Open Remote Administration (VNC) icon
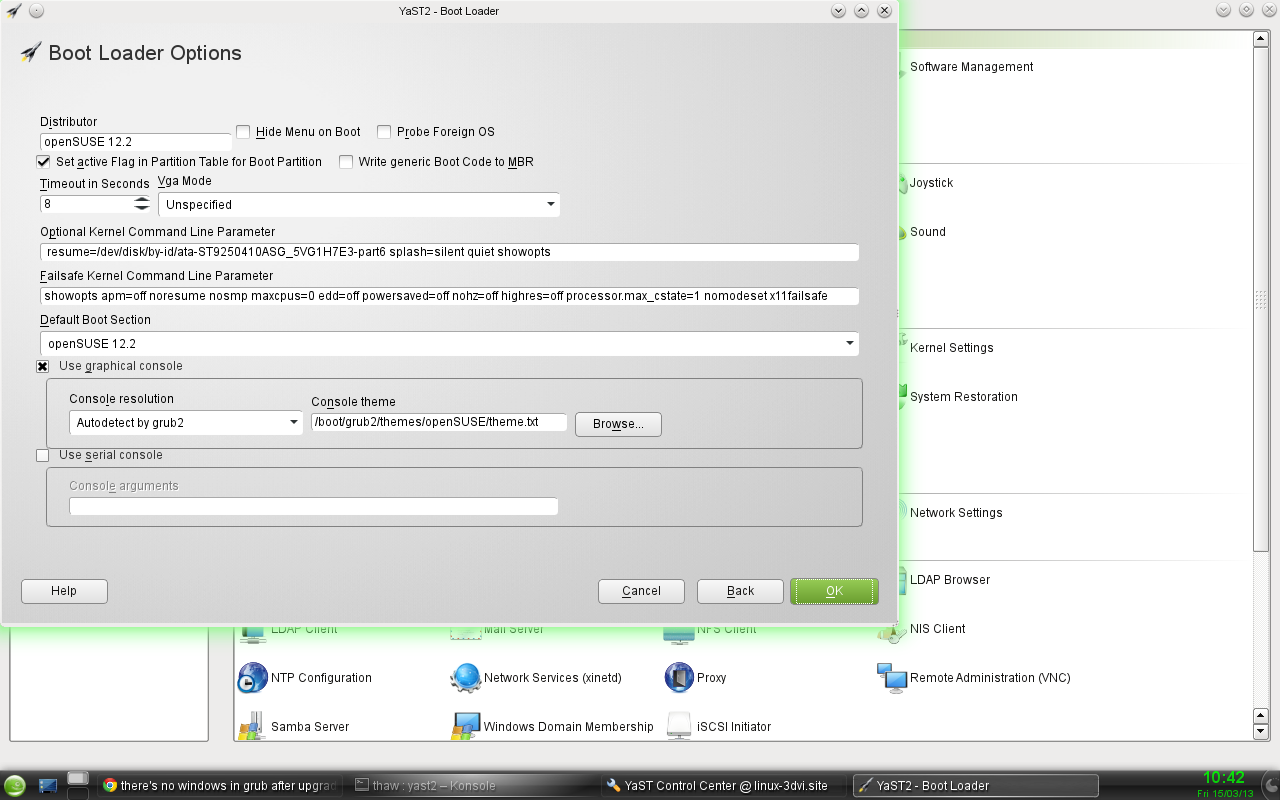Screen dimensions: 1280x800 click(892, 678)
